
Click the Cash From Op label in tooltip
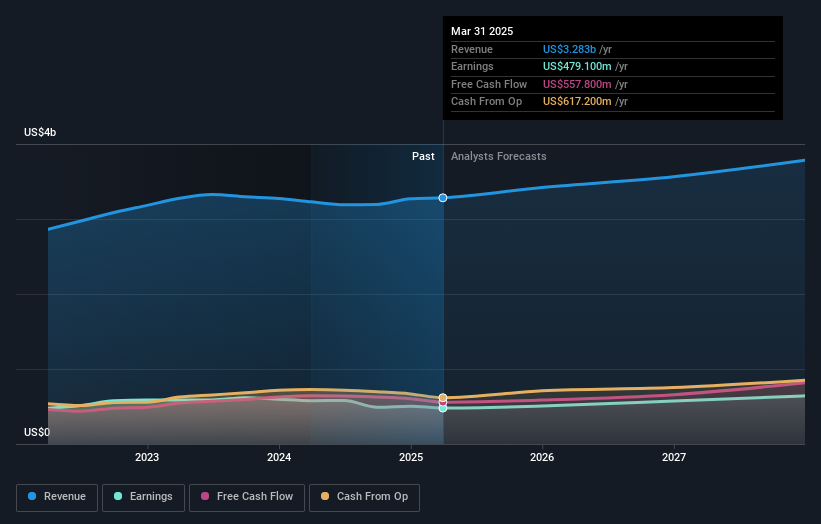(486, 102)
